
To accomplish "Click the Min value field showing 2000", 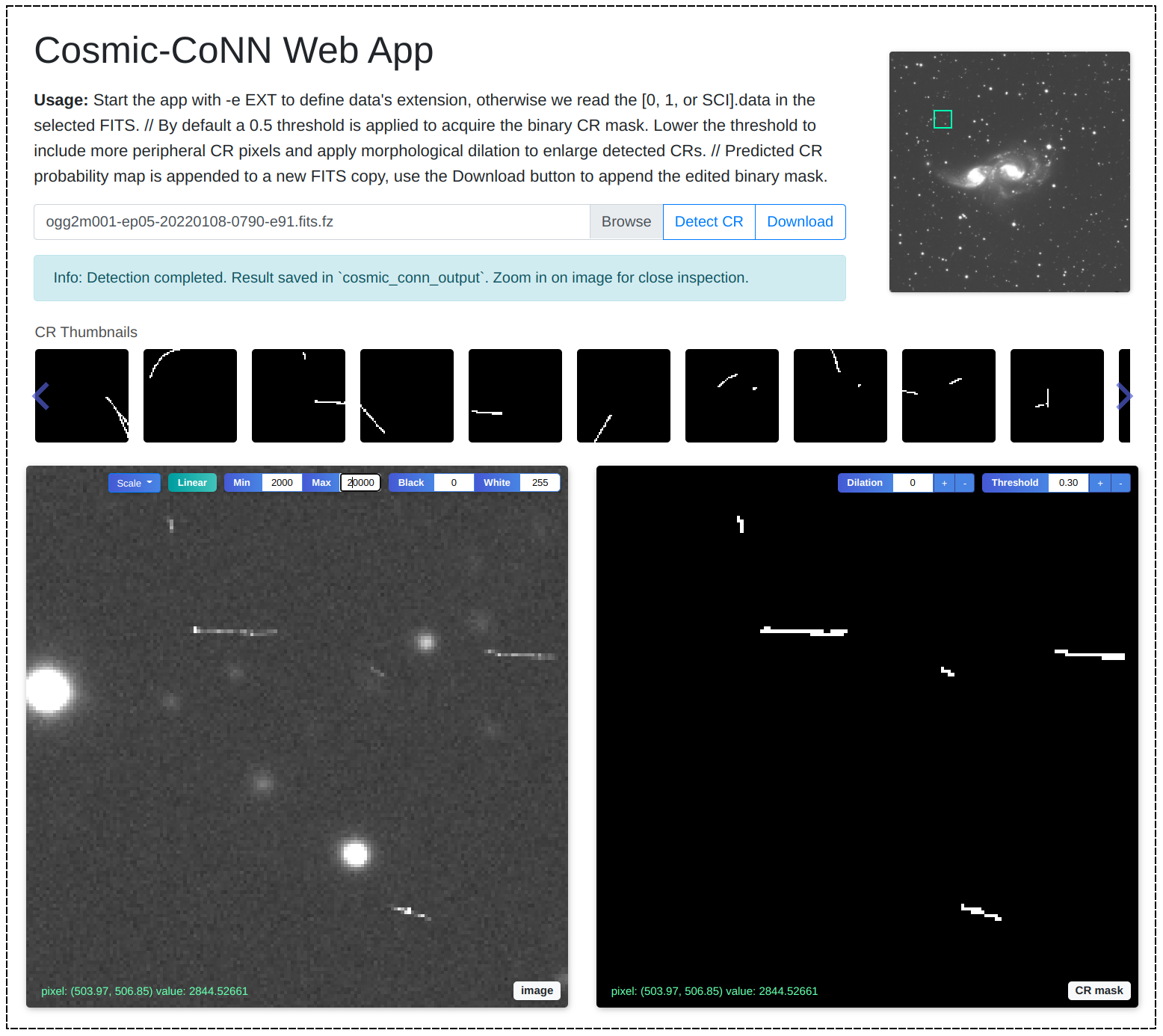I will pyautogui.click(x=282, y=483).
